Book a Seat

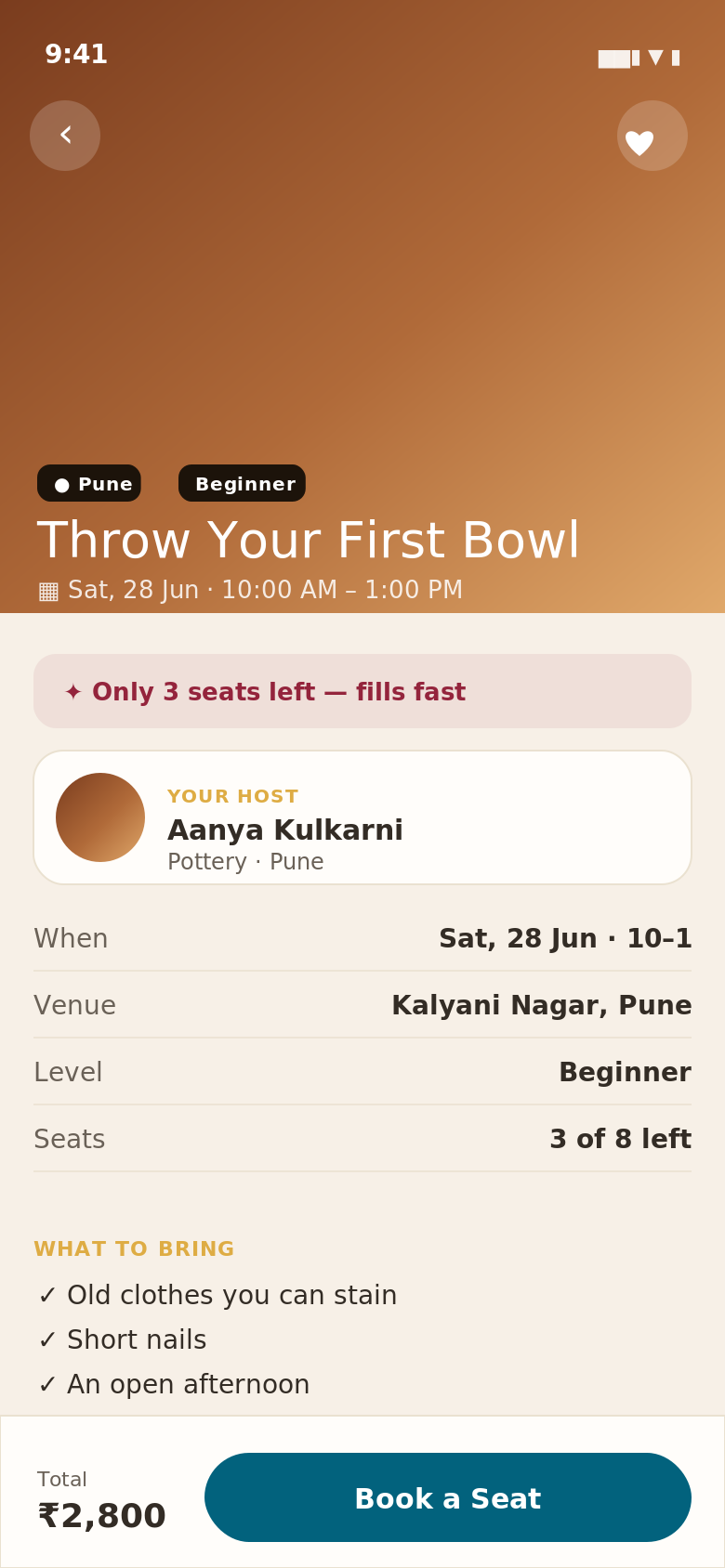pyautogui.click(x=448, y=1497)
